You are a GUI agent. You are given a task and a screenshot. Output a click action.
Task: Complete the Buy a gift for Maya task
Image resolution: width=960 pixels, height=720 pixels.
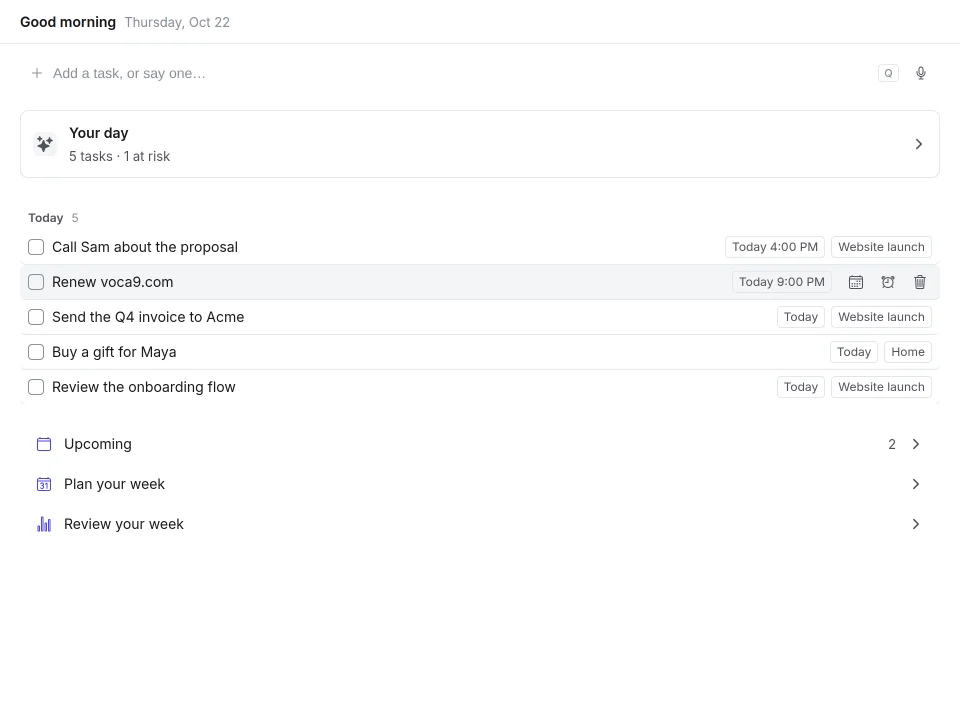click(36, 352)
